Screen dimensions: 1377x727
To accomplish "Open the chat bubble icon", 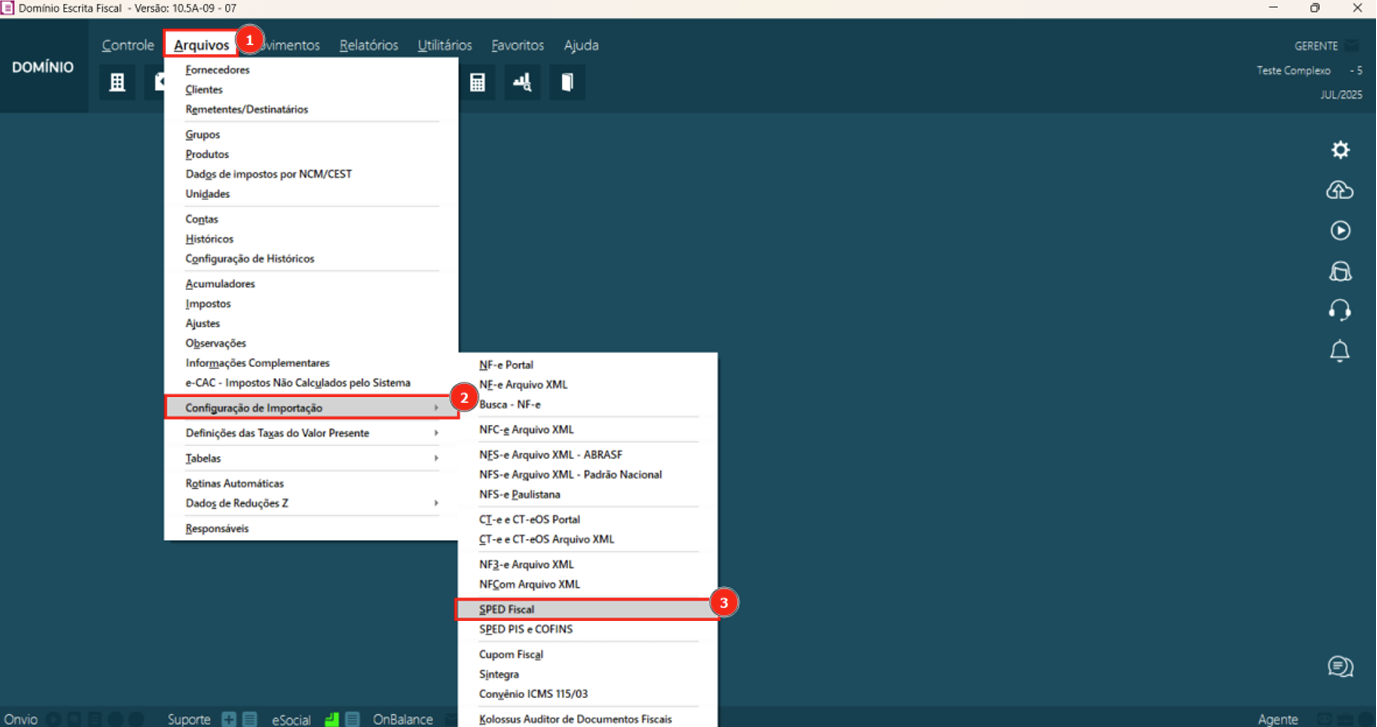I will coord(1340,667).
